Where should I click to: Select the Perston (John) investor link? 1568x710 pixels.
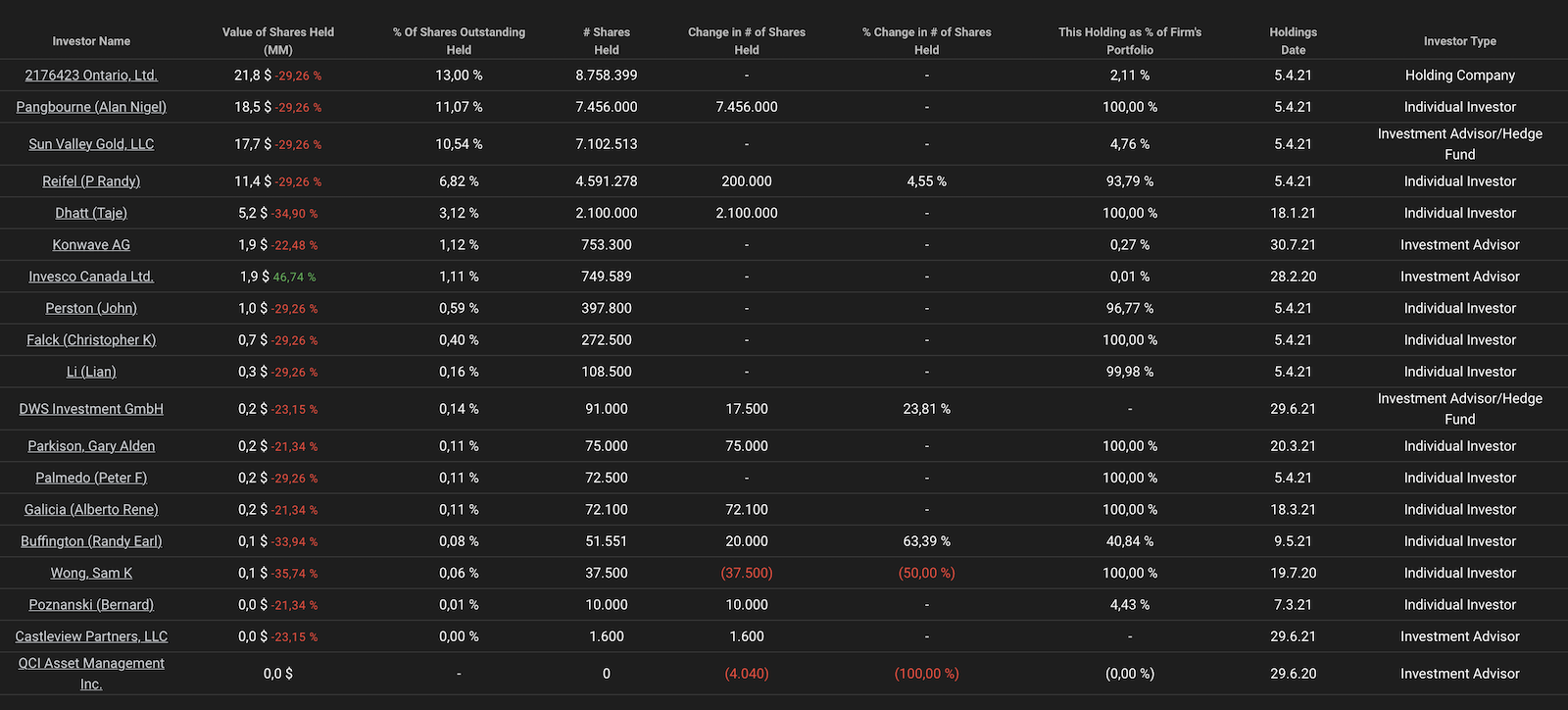pyautogui.click(x=91, y=308)
